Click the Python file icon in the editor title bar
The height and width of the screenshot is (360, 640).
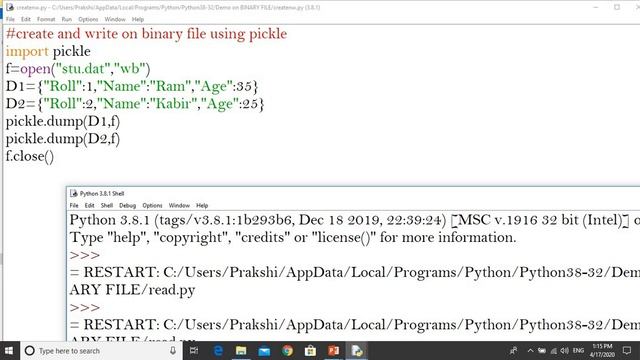[10, 7]
